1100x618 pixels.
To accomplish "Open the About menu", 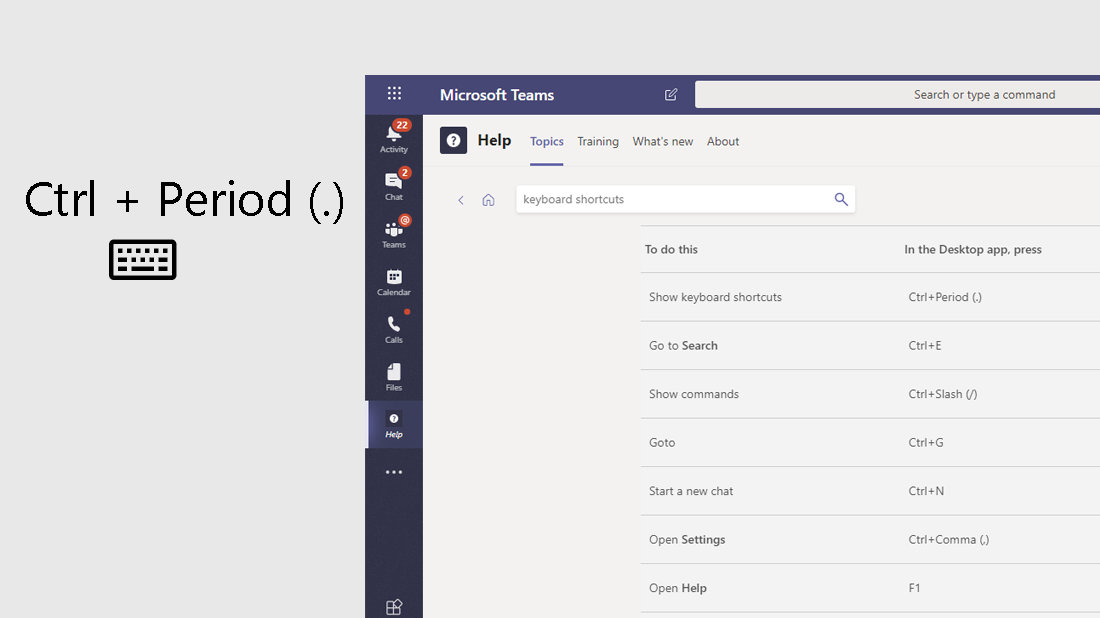I will coord(723,142).
